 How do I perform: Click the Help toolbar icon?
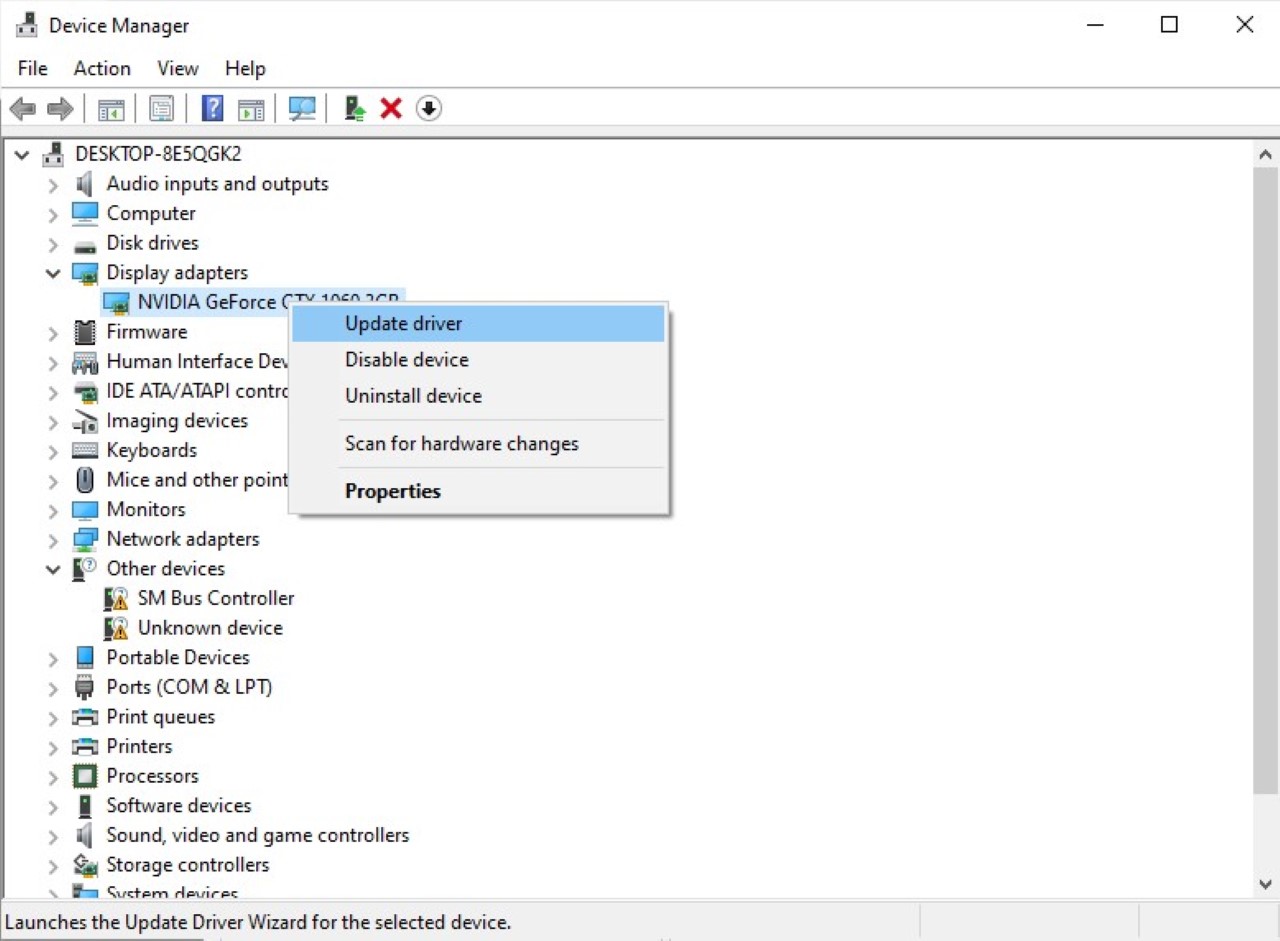click(x=212, y=108)
